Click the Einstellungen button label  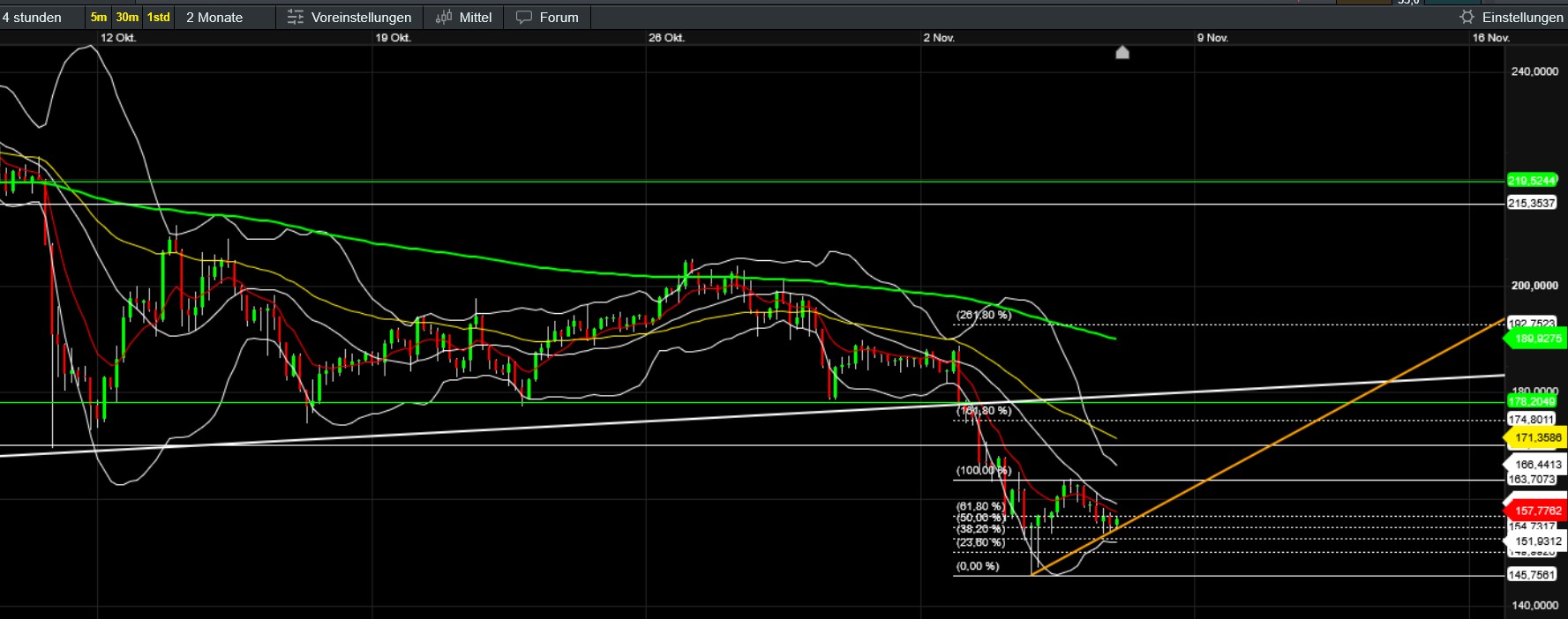pos(1522,17)
